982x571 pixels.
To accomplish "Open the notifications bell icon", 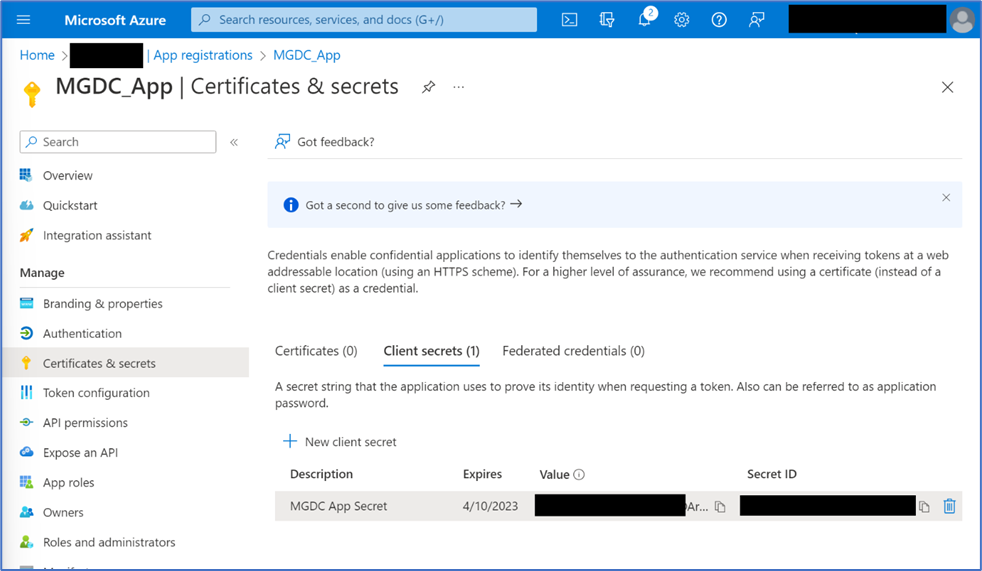I will coord(645,20).
